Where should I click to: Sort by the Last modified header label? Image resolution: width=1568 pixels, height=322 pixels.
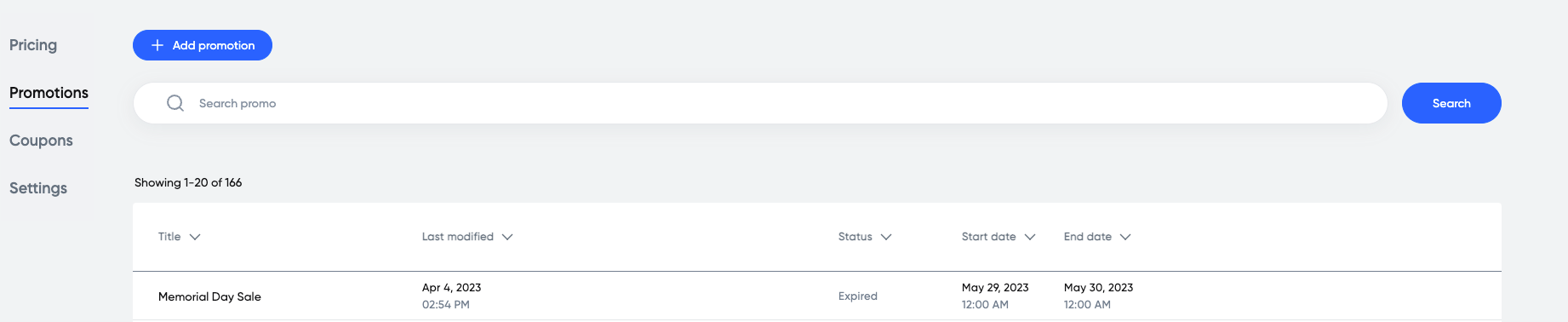click(x=458, y=237)
